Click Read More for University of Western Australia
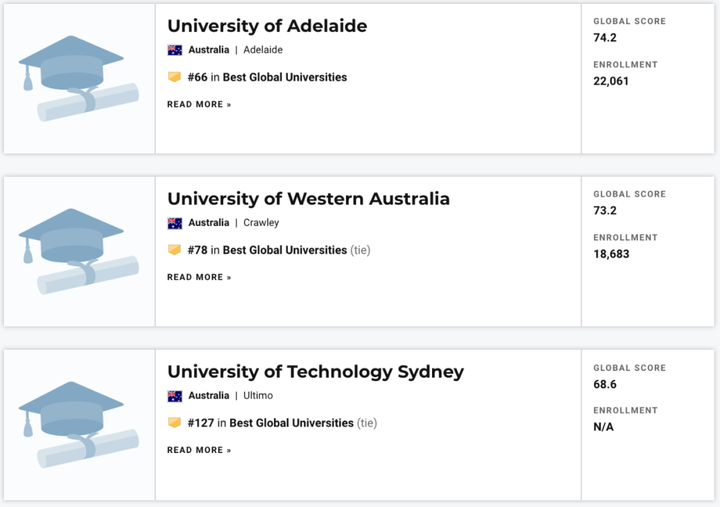The width and height of the screenshot is (720, 507). (199, 277)
